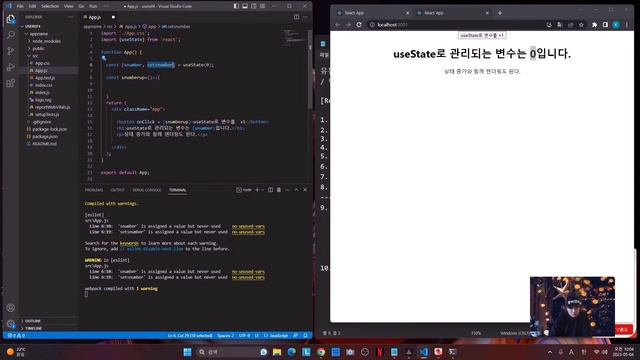Open the launch profile dropdown next to New Terminal
Screen dimensions: 640x360
(262, 190)
